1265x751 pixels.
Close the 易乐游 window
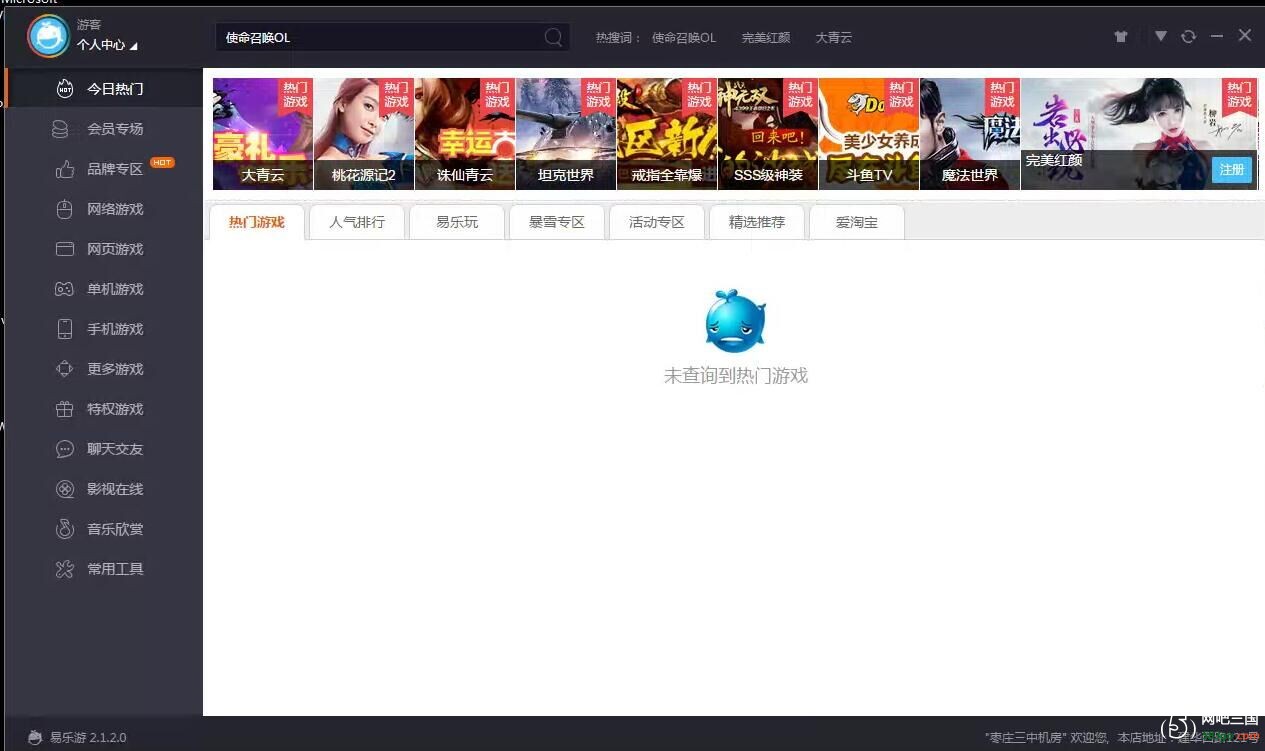[x=1245, y=35]
